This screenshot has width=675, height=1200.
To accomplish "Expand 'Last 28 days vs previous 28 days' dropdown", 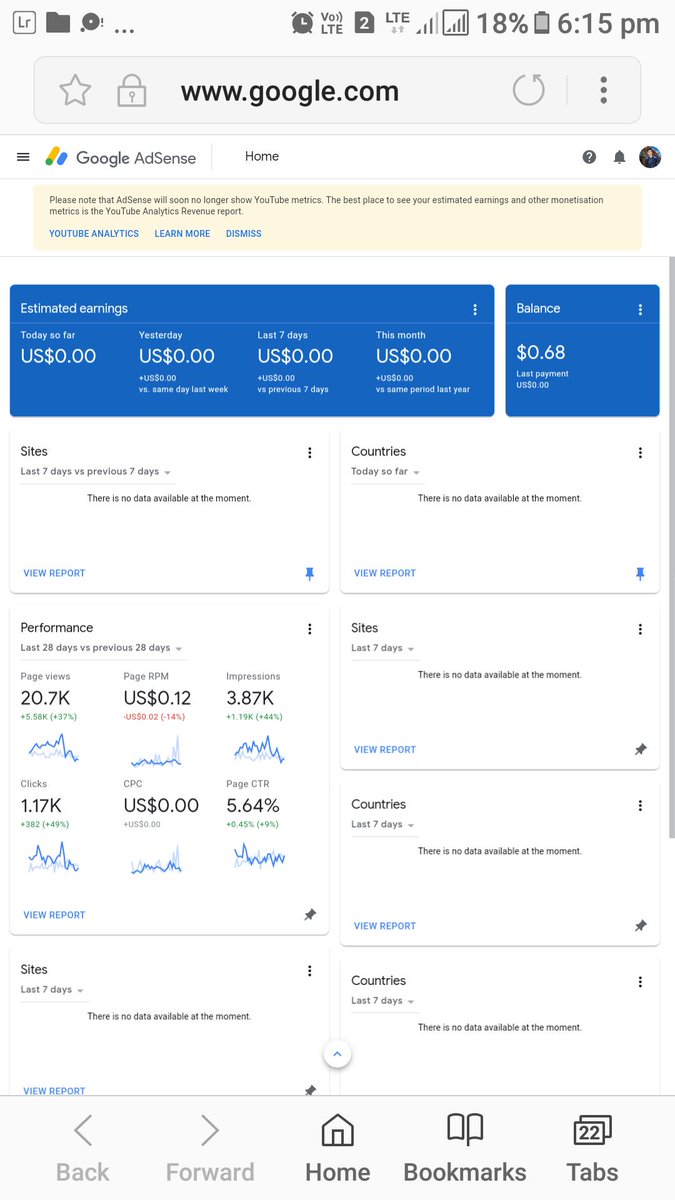I will point(102,648).
